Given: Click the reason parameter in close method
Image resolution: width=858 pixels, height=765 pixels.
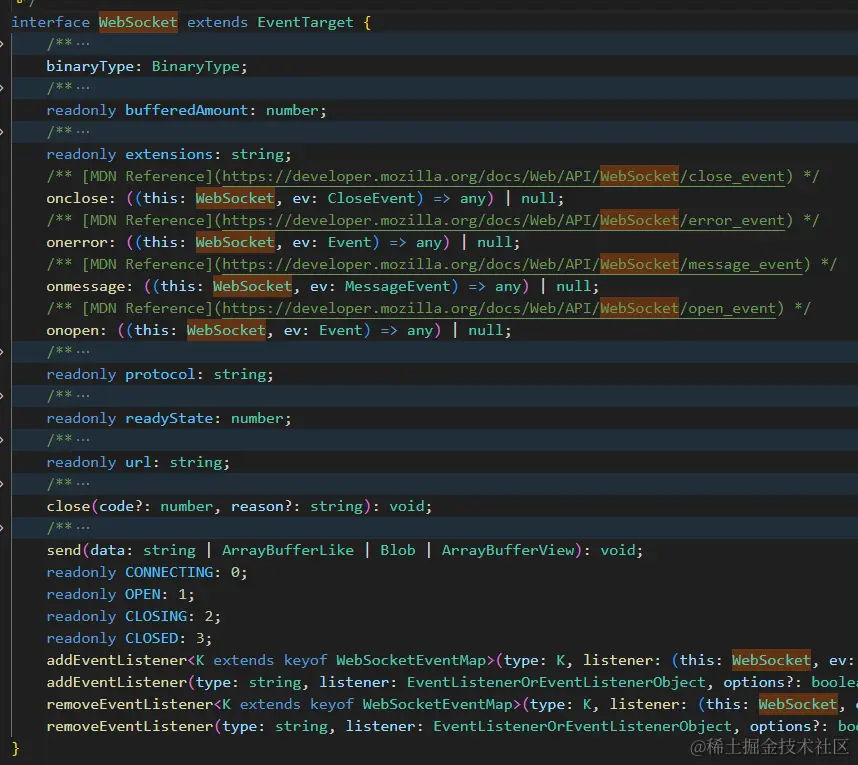Looking at the screenshot, I should [257, 507].
